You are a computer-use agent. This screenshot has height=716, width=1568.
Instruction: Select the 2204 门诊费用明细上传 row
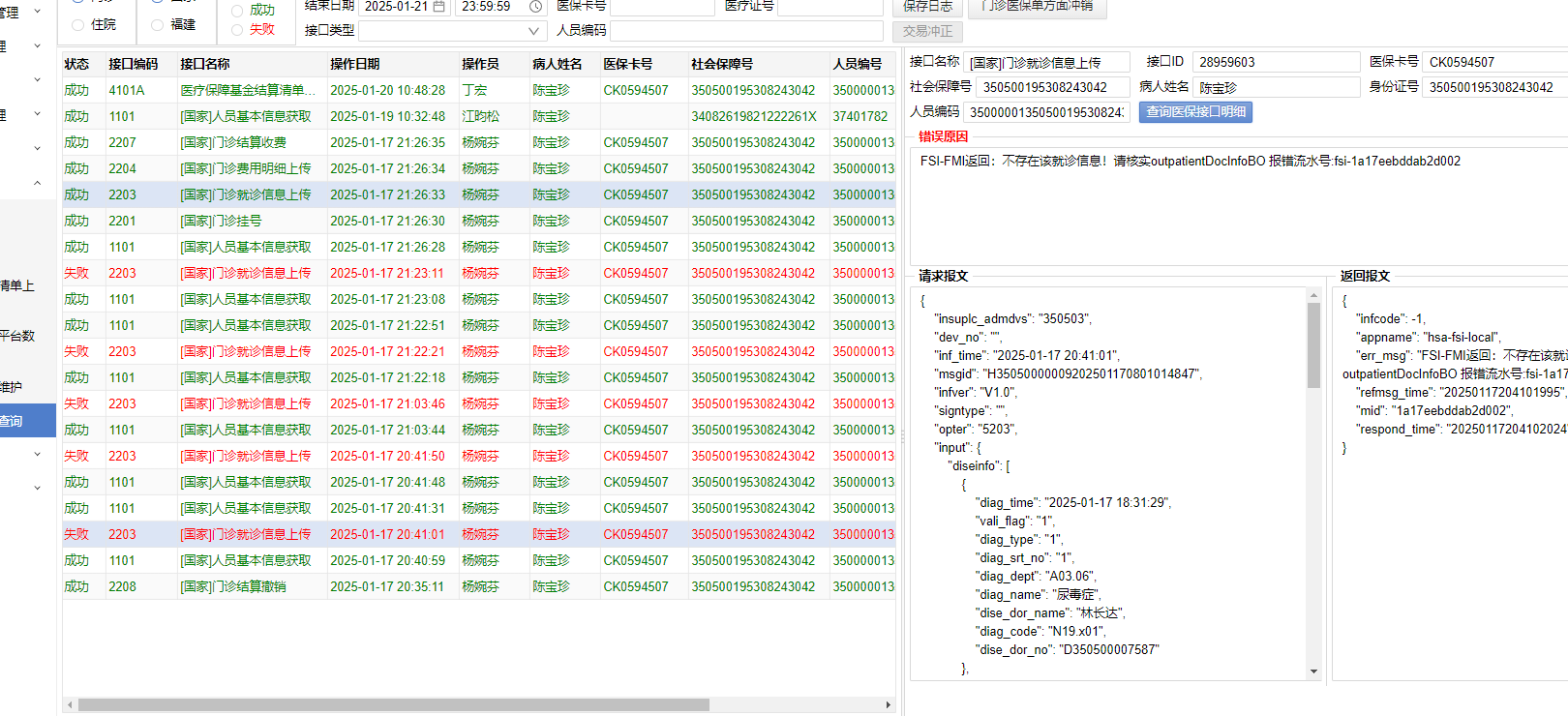(x=479, y=168)
